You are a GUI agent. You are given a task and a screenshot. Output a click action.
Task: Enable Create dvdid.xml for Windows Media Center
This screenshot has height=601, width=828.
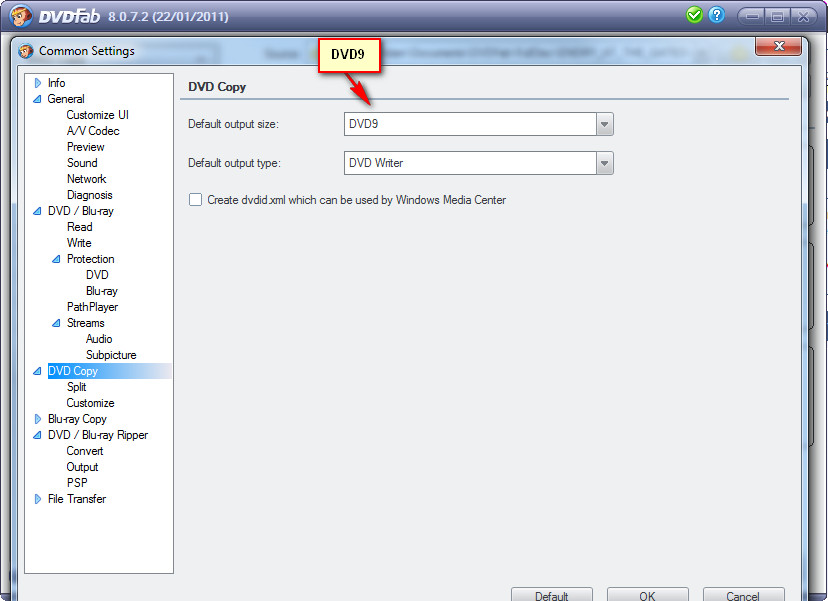[195, 200]
